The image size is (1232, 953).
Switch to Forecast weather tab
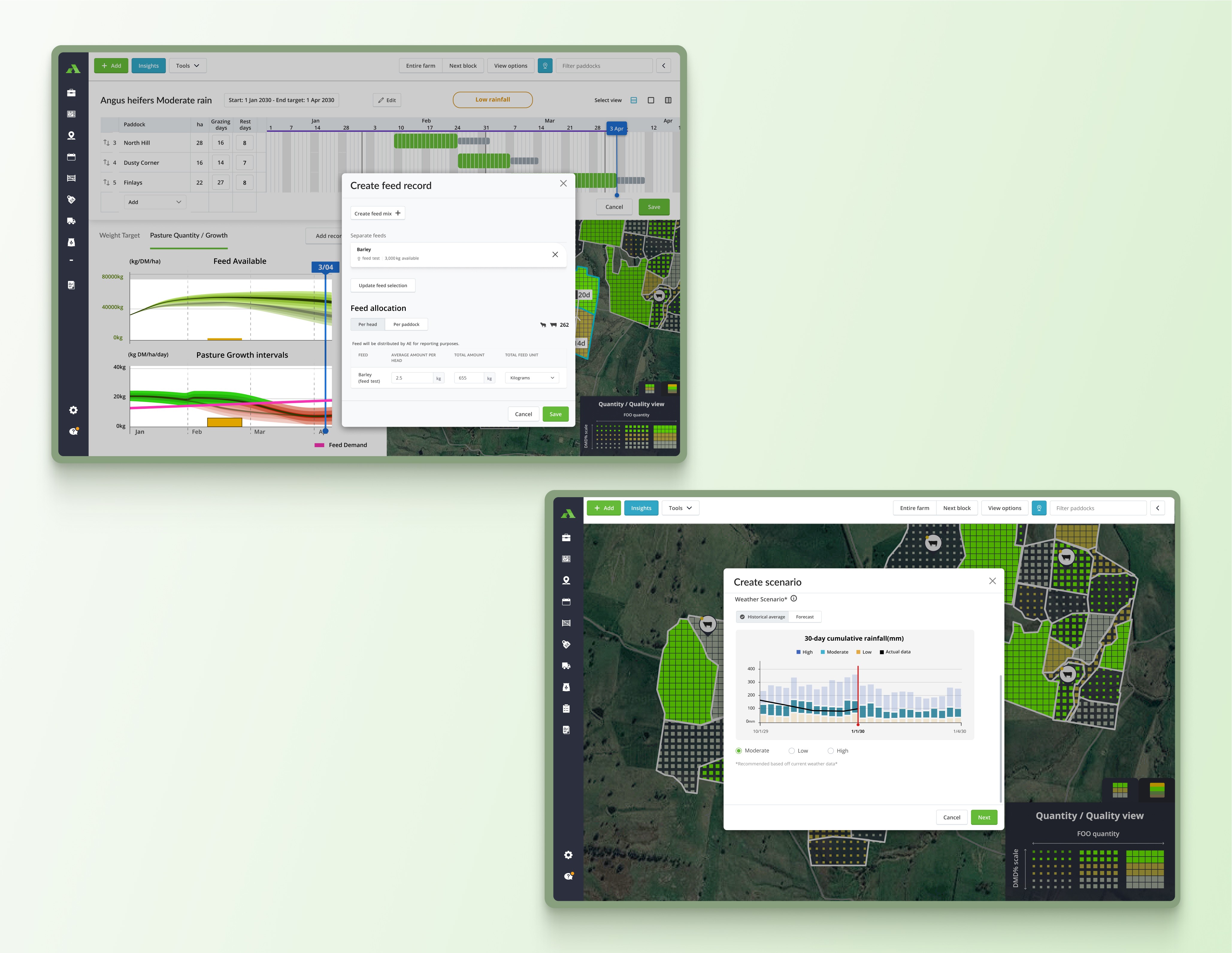coord(804,617)
